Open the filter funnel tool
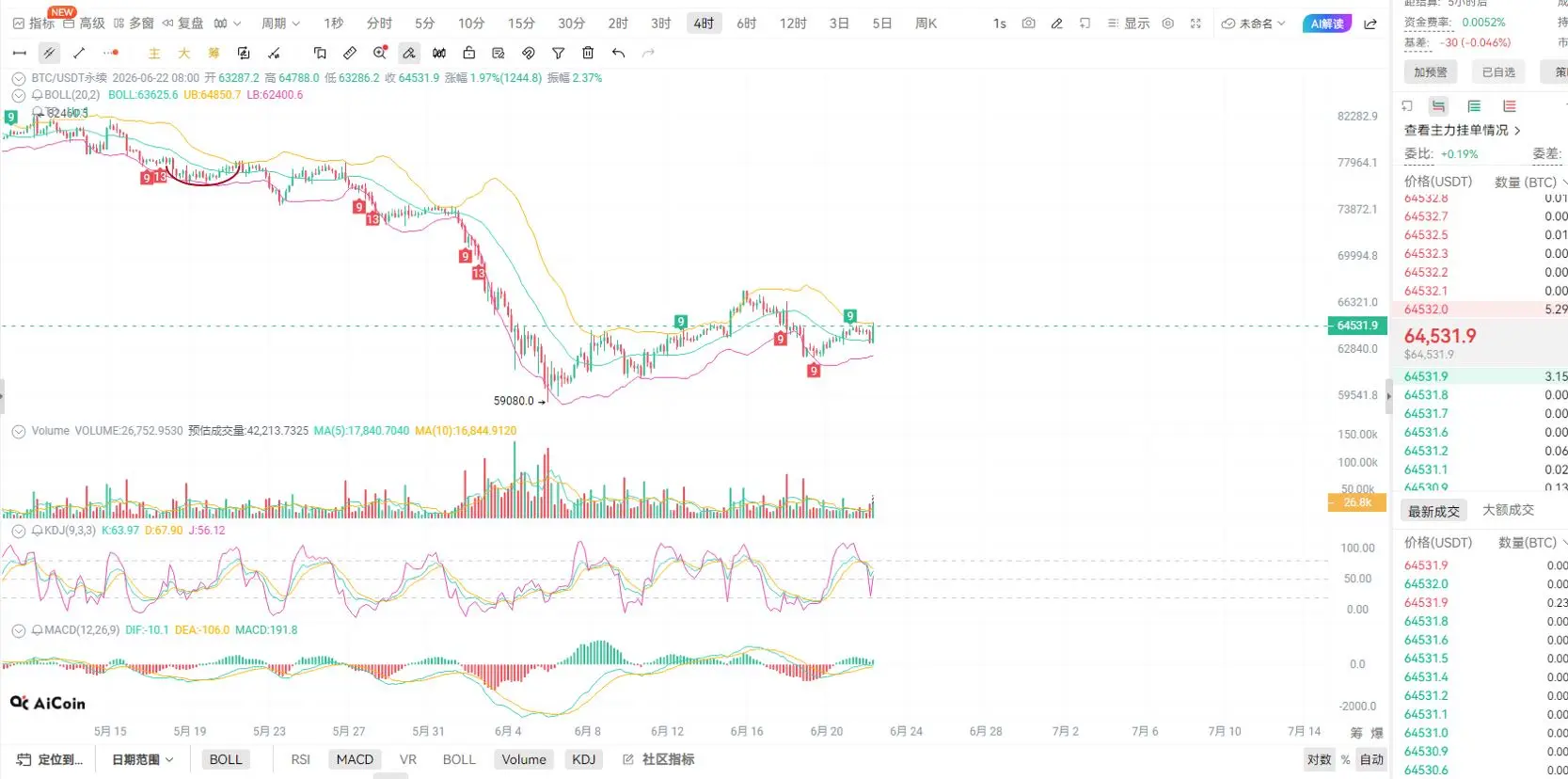The image size is (1568, 779). click(x=558, y=54)
